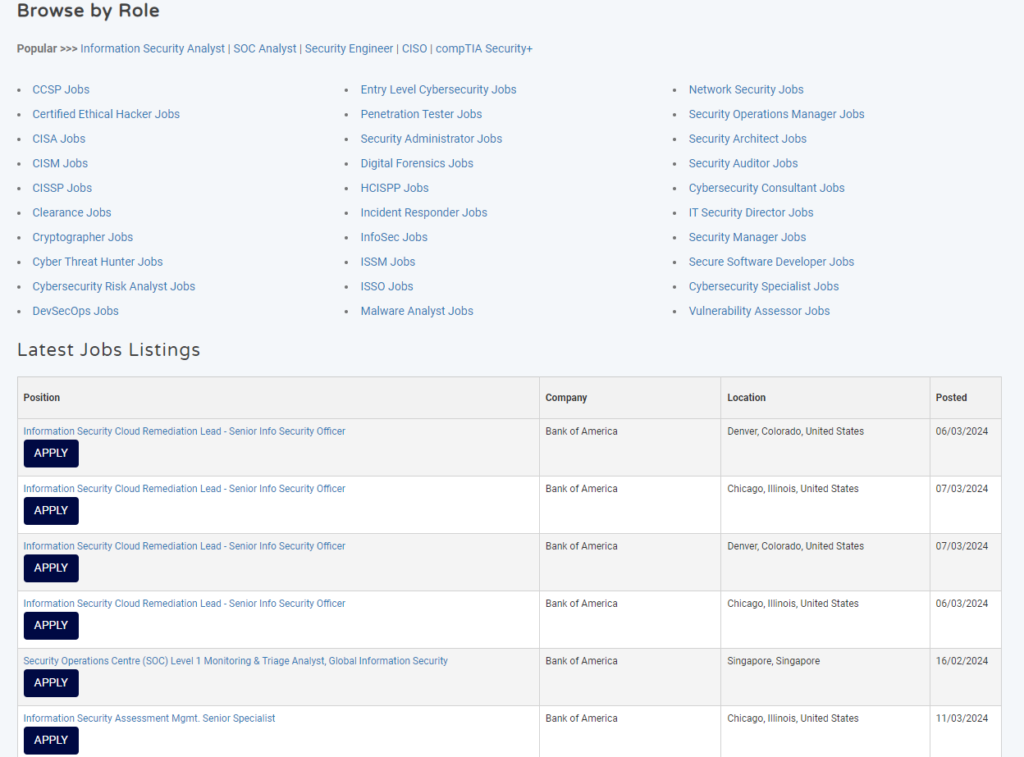1024x757 pixels.
Task: Open Information Security Assessment Mgmt. Senior Specialist listing
Action: click(x=150, y=718)
